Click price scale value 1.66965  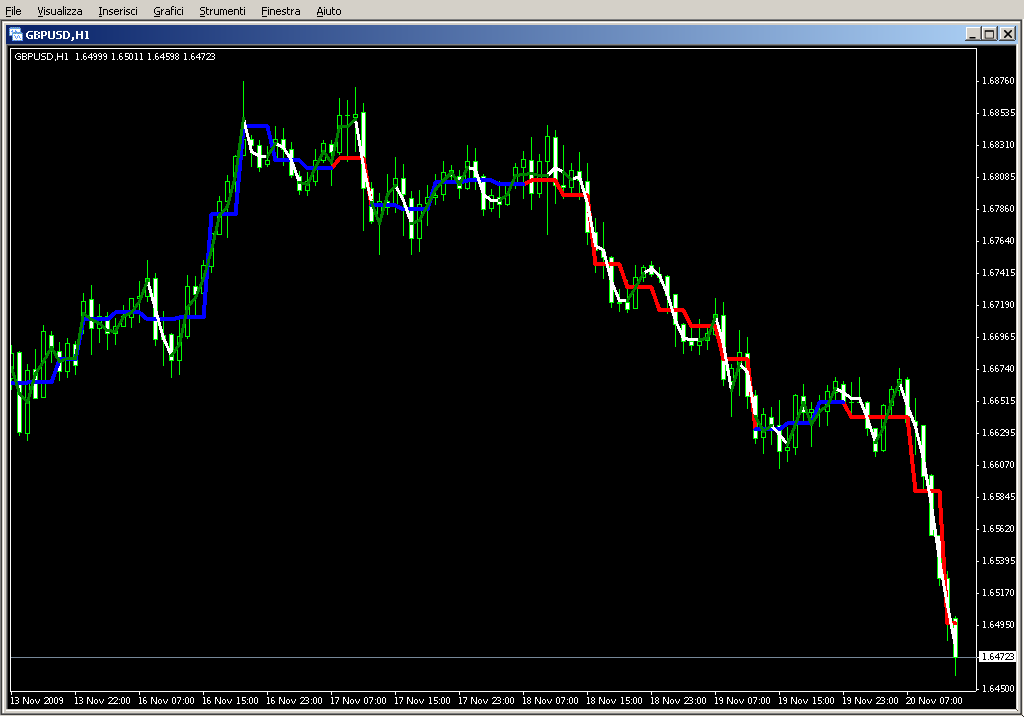(999, 337)
